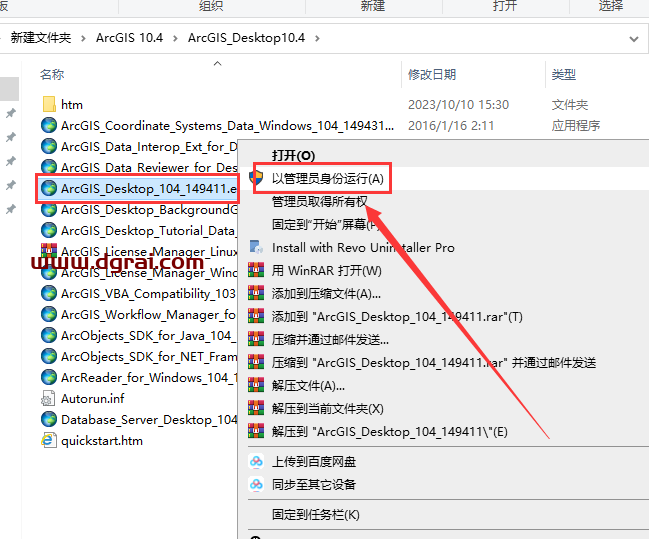Choose Install with Revo Uninstaller Pro
This screenshot has width=649, height=539.
pos(363,248)
